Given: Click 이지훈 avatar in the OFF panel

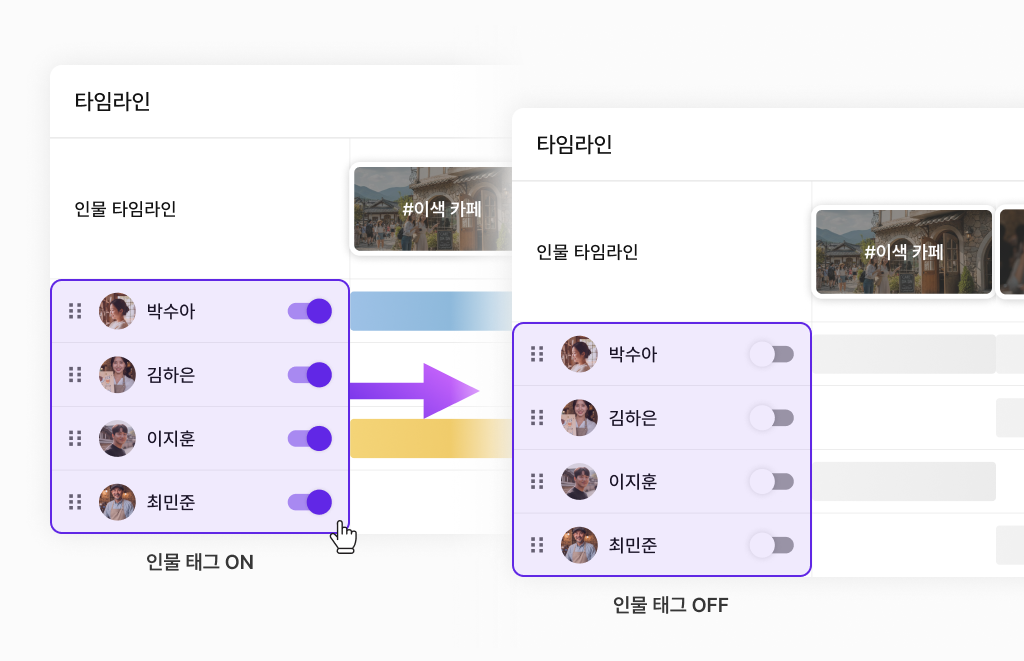Looking at the screenshot, I should coord(579,481).
